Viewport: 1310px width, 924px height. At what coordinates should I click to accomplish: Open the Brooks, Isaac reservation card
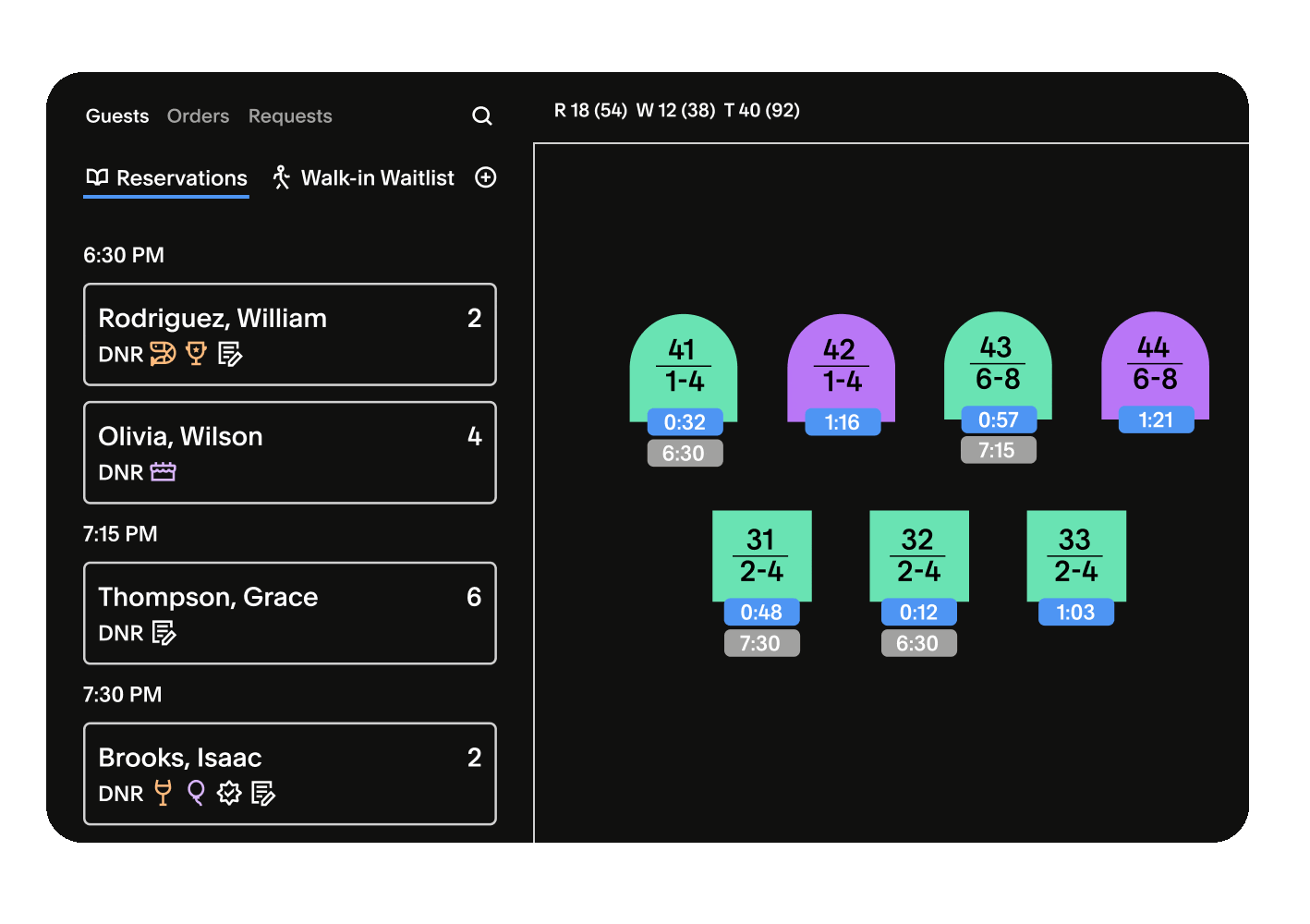tap(290, 774)
